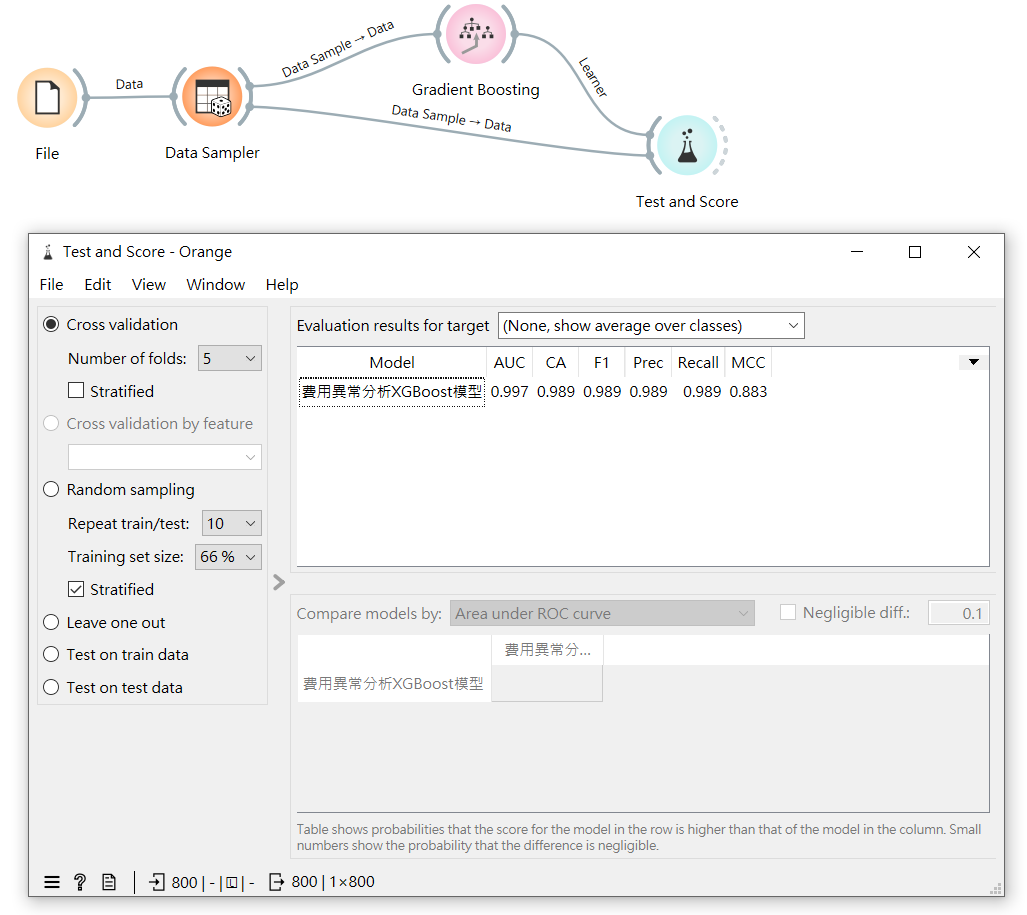
Task: Expand the evaluation target class dropdown
Action: (x=650, y=325)
